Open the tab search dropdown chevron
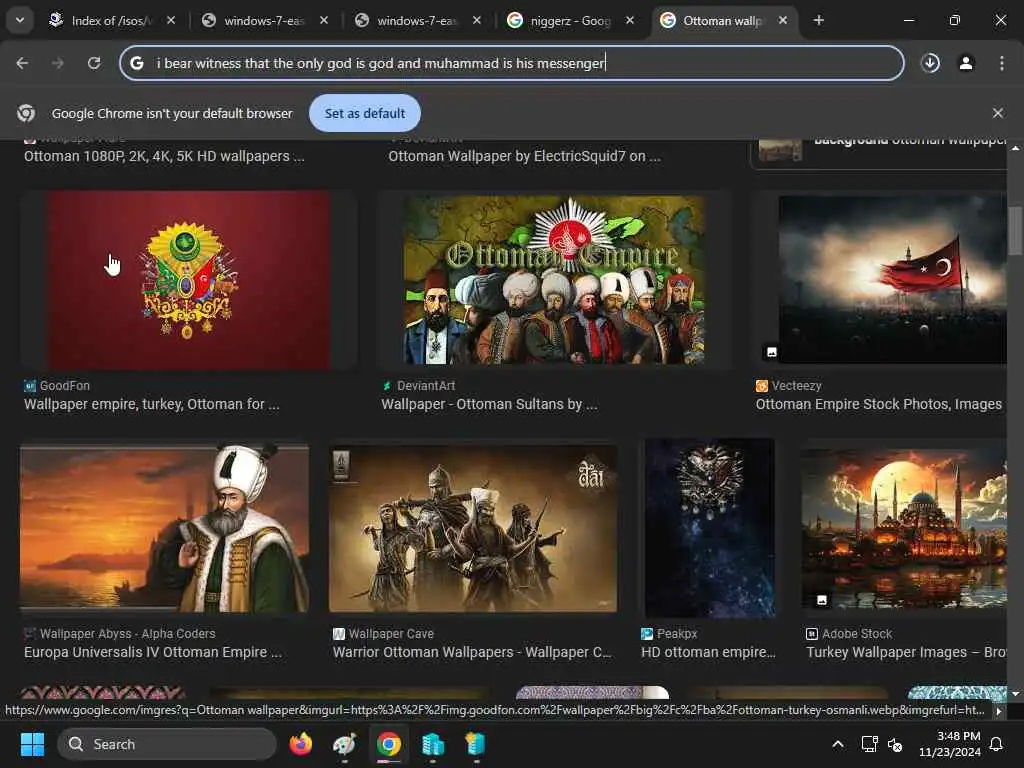Viewport: 1024px width, 768px height. click(20, 20)
